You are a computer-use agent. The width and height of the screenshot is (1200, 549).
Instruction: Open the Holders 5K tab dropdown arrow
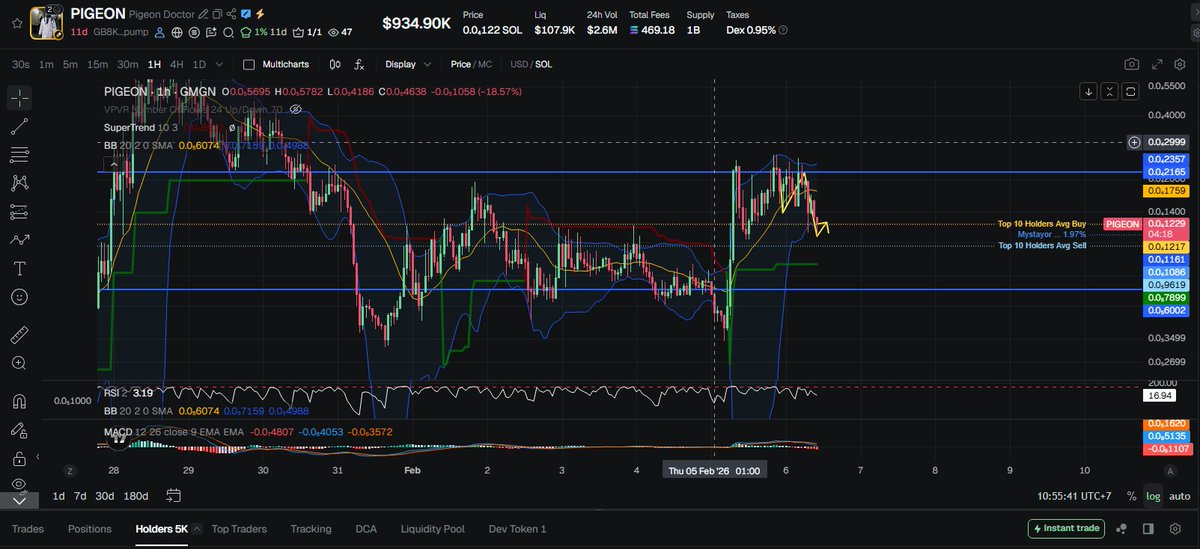[196, 529]
